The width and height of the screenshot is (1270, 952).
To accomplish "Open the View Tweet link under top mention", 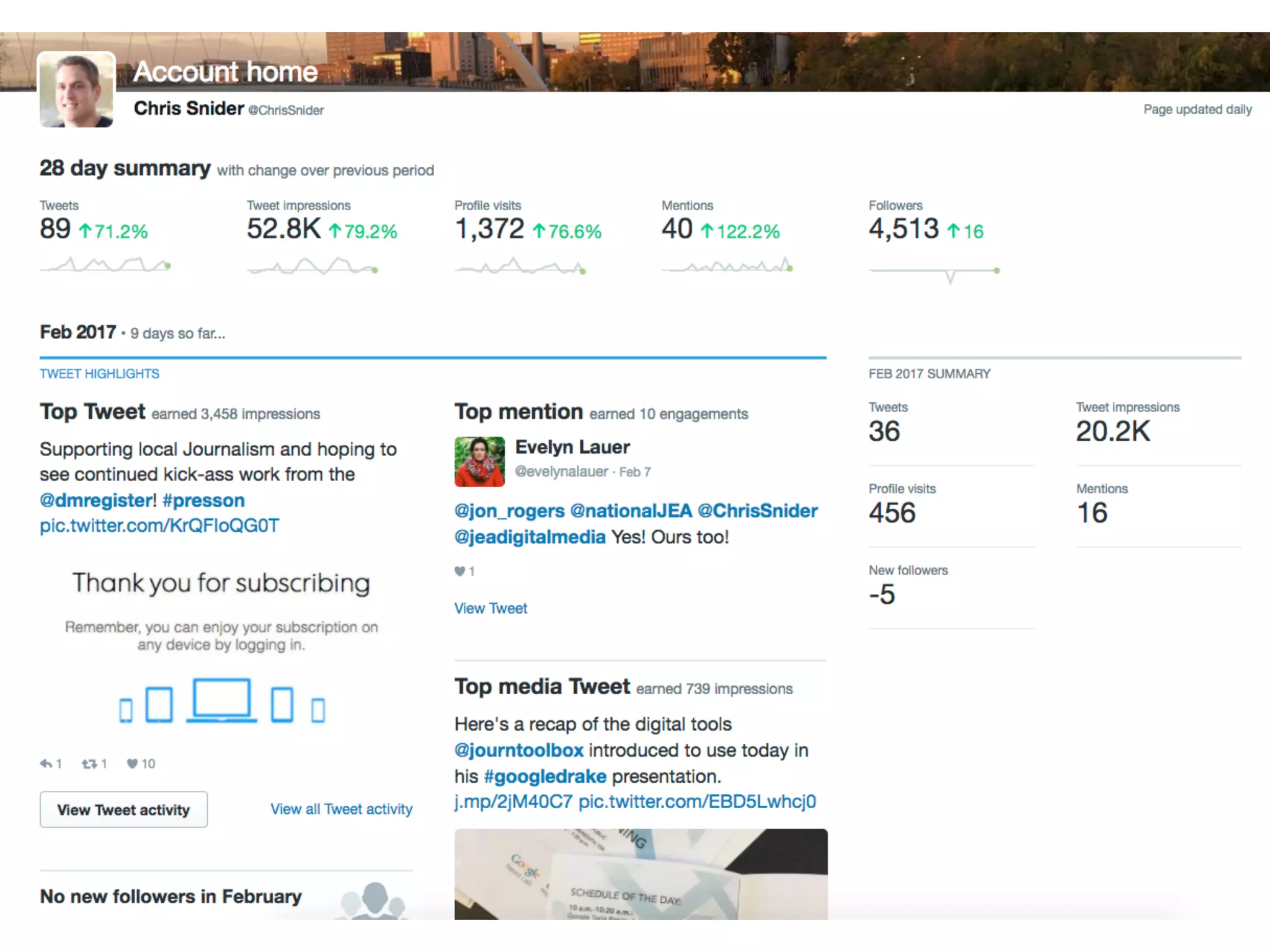I will coord(491,608).
